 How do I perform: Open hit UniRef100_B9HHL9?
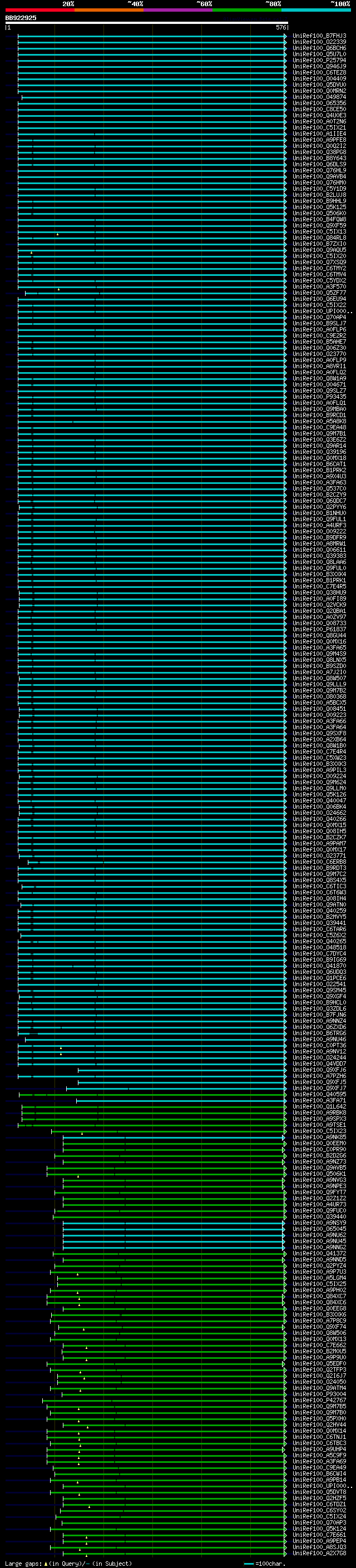coord(319,201)
